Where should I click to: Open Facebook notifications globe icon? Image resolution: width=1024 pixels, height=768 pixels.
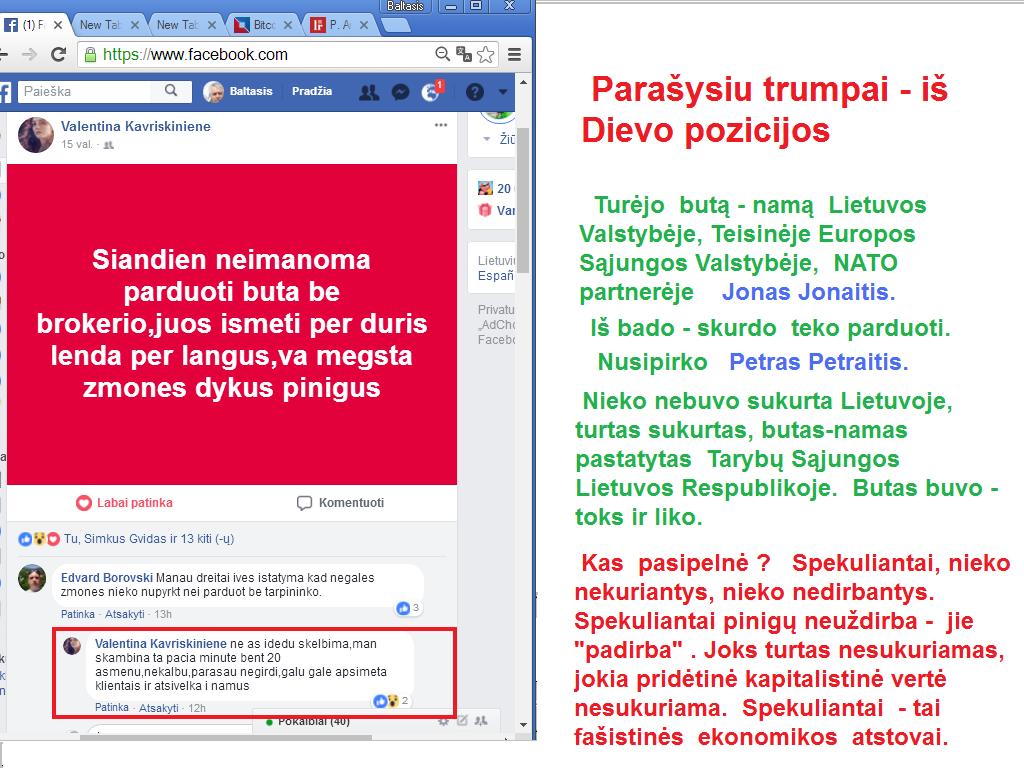430,93
